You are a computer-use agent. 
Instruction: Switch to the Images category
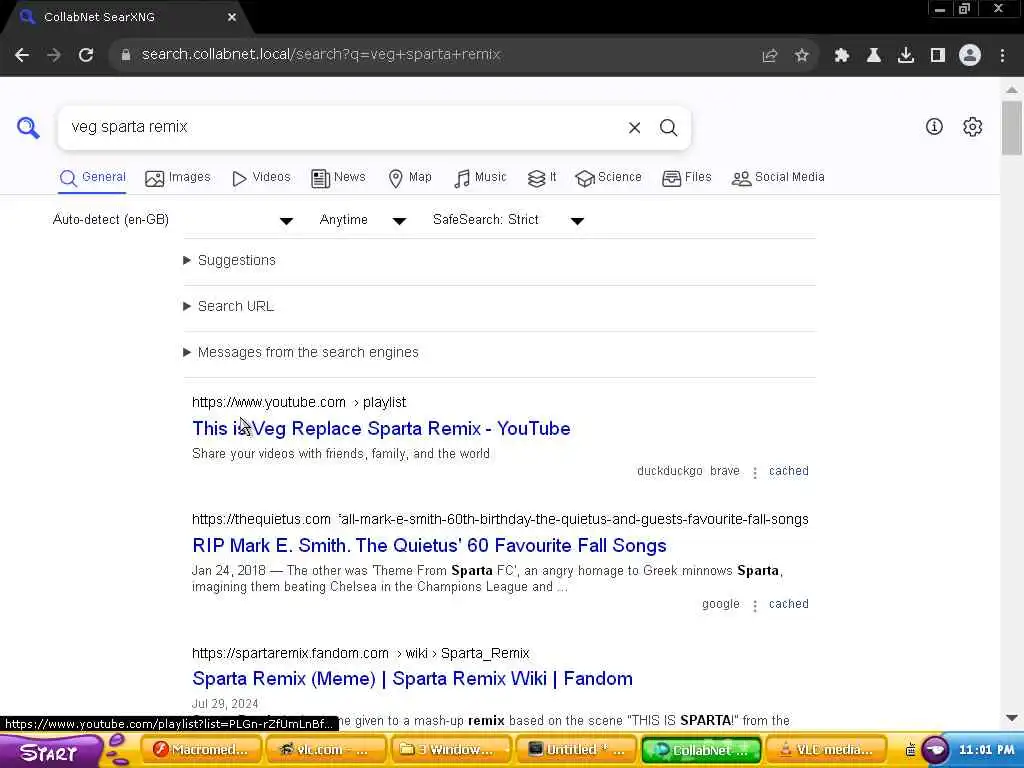[178, 178]
